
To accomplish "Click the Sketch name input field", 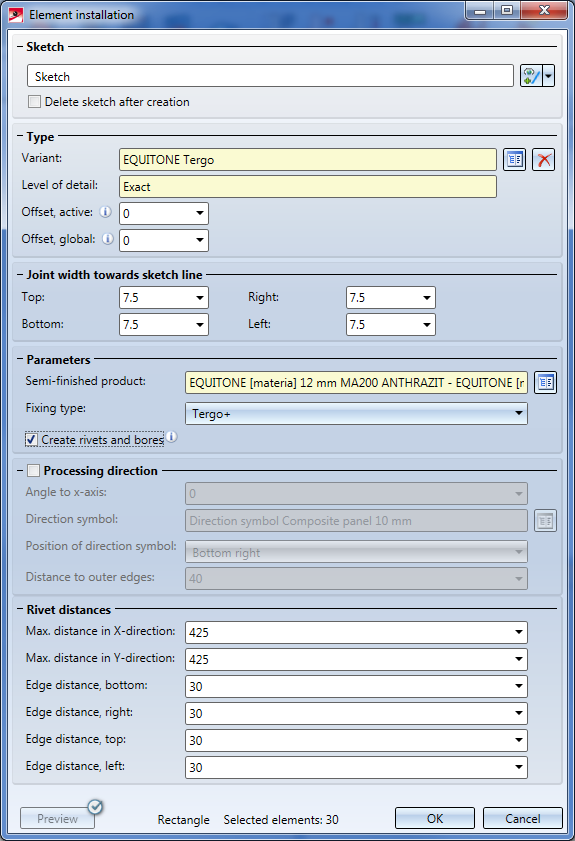I will point(270,76).
